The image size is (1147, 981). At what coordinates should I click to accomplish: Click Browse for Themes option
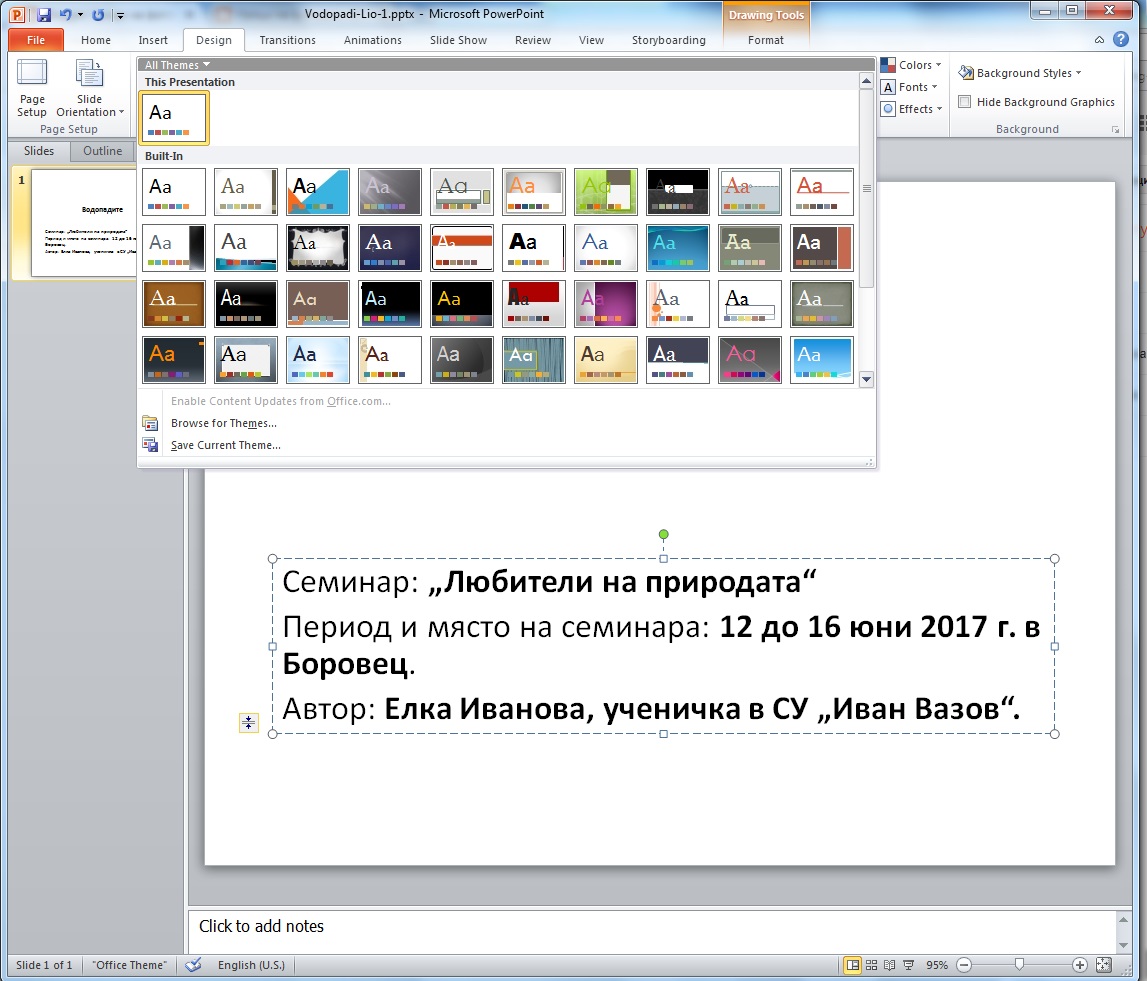pos(223,423)
